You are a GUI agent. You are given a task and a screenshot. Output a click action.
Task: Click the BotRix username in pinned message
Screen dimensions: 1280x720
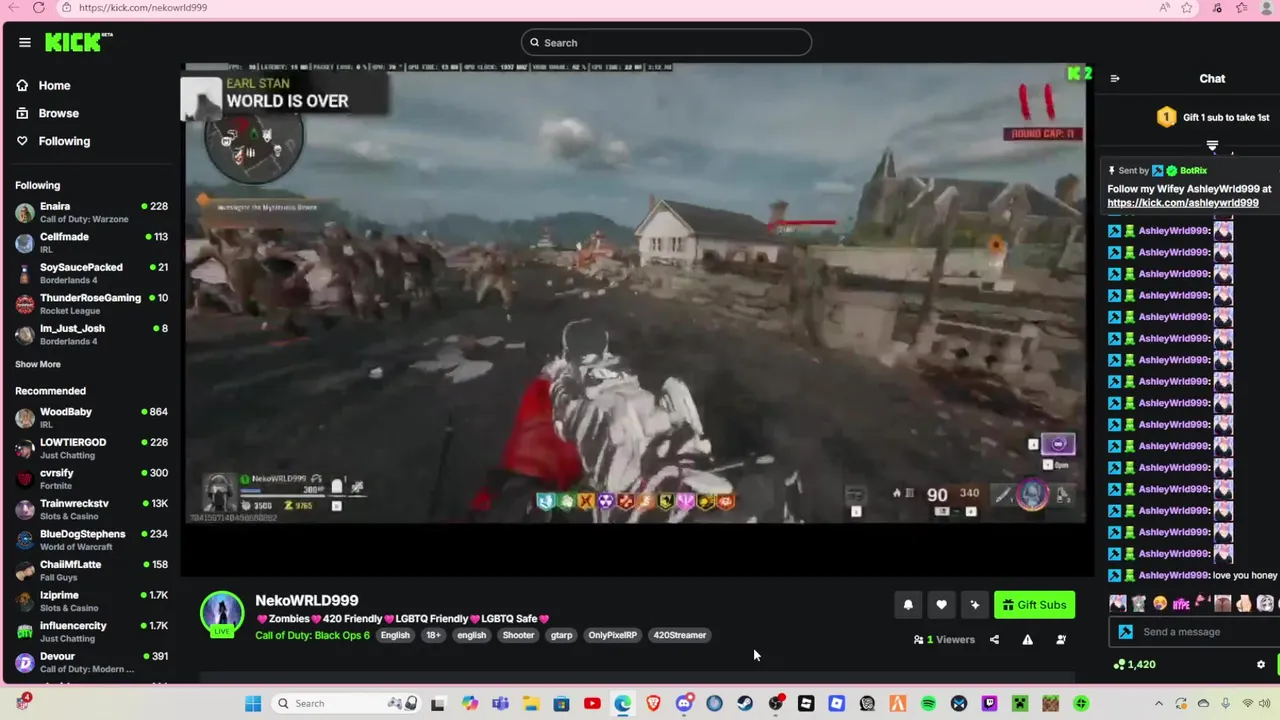click(x=1192, y=171)
